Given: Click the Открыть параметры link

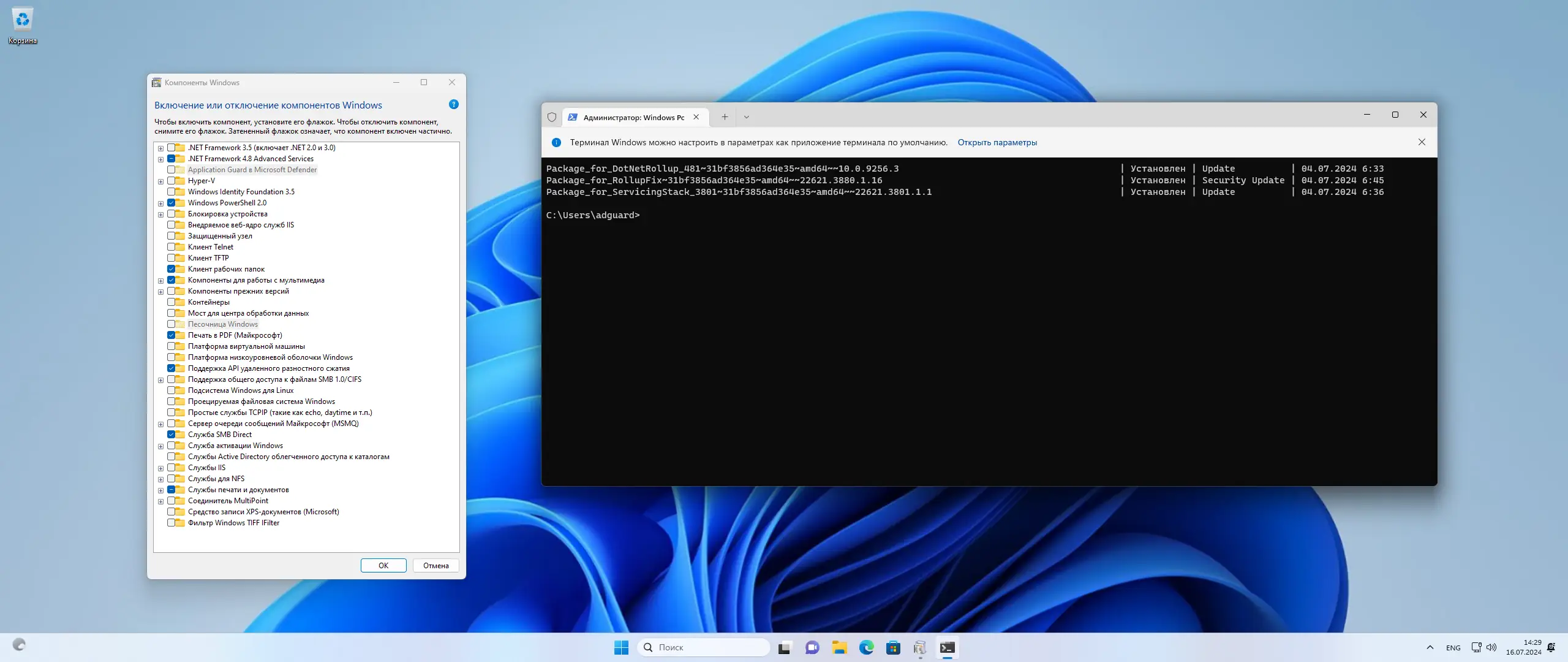Looking at the screenshot, I should tap(997, 142).
